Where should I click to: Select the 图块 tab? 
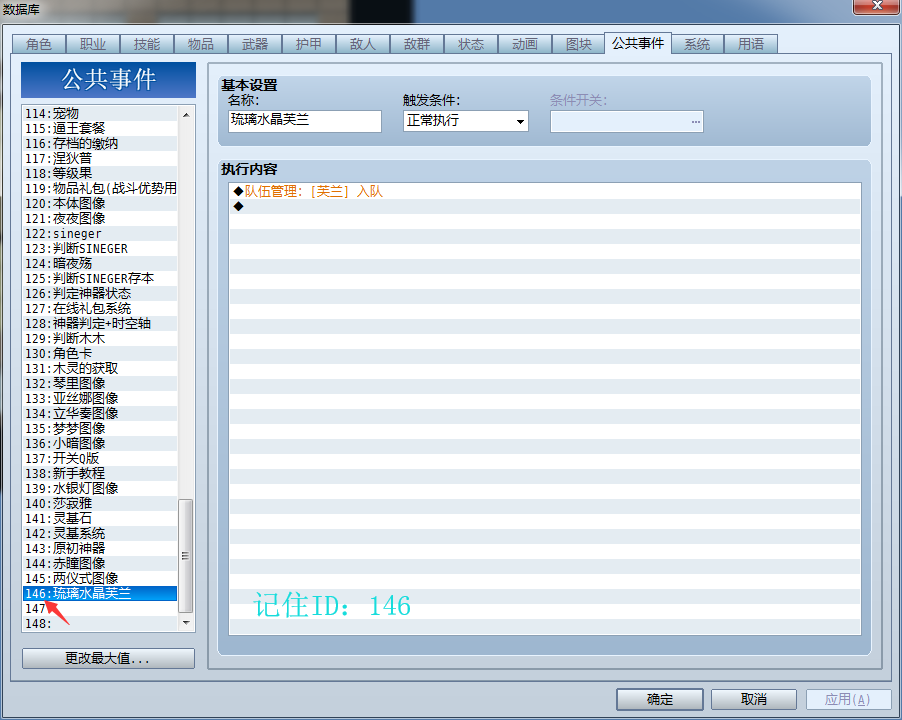[x=579, y=44]
